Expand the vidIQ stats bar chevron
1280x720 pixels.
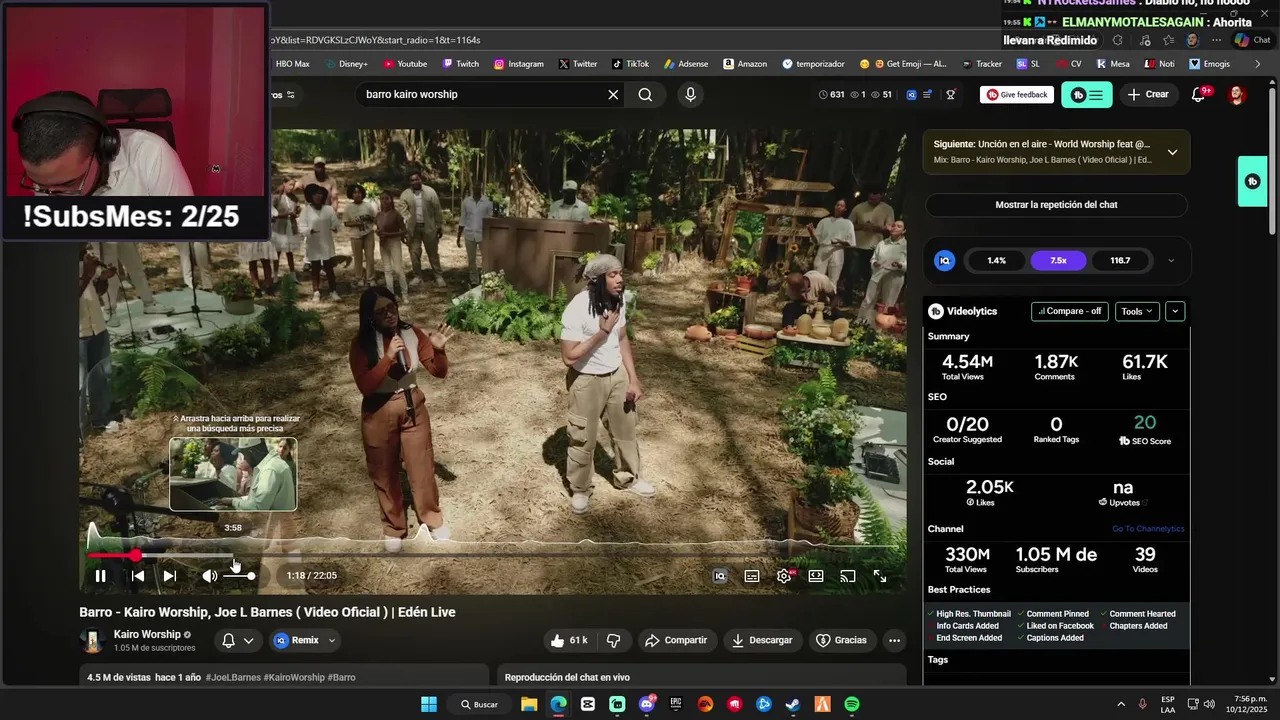coord(1171,261)
